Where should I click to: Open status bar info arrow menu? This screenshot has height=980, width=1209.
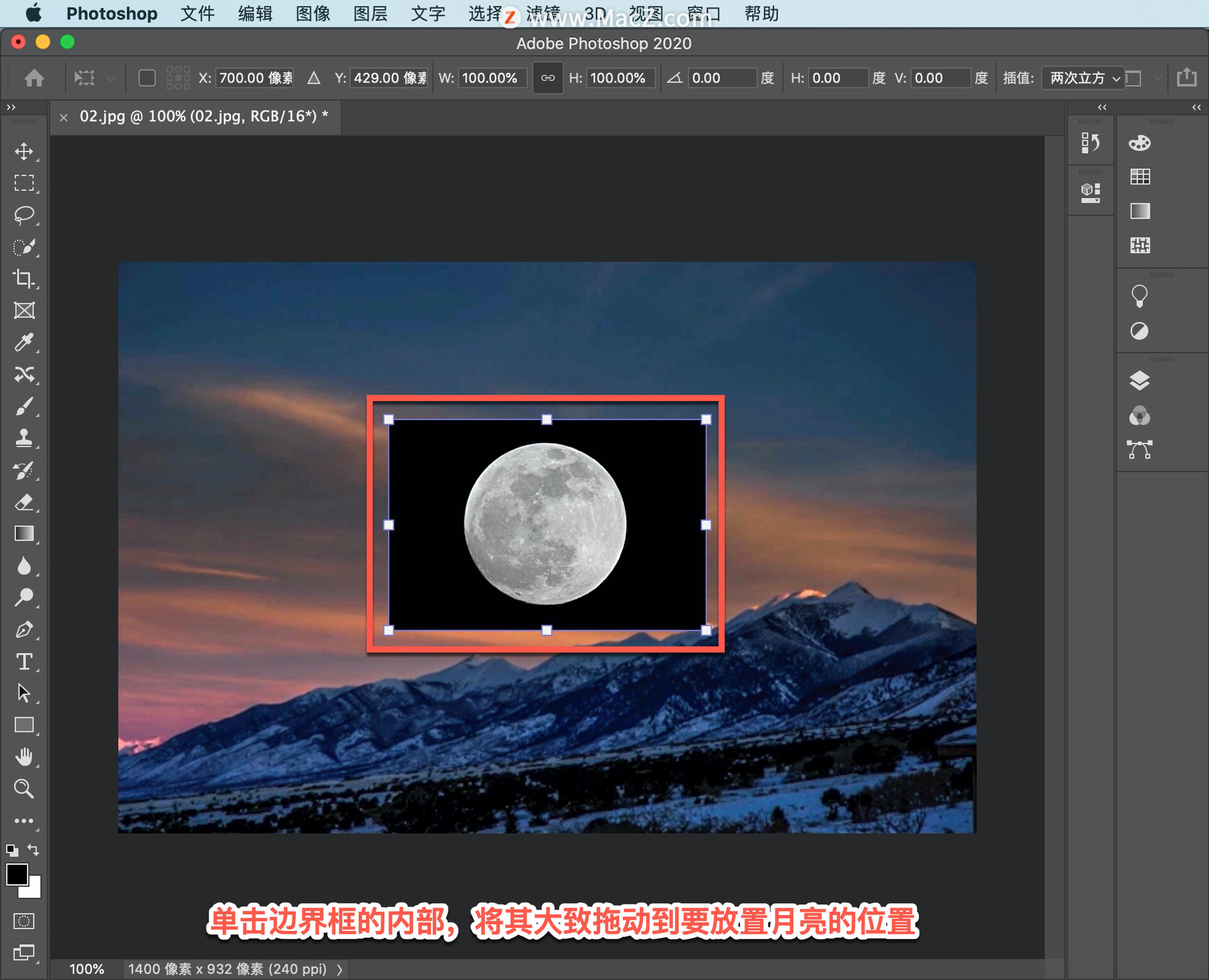(x=339, y=970)
